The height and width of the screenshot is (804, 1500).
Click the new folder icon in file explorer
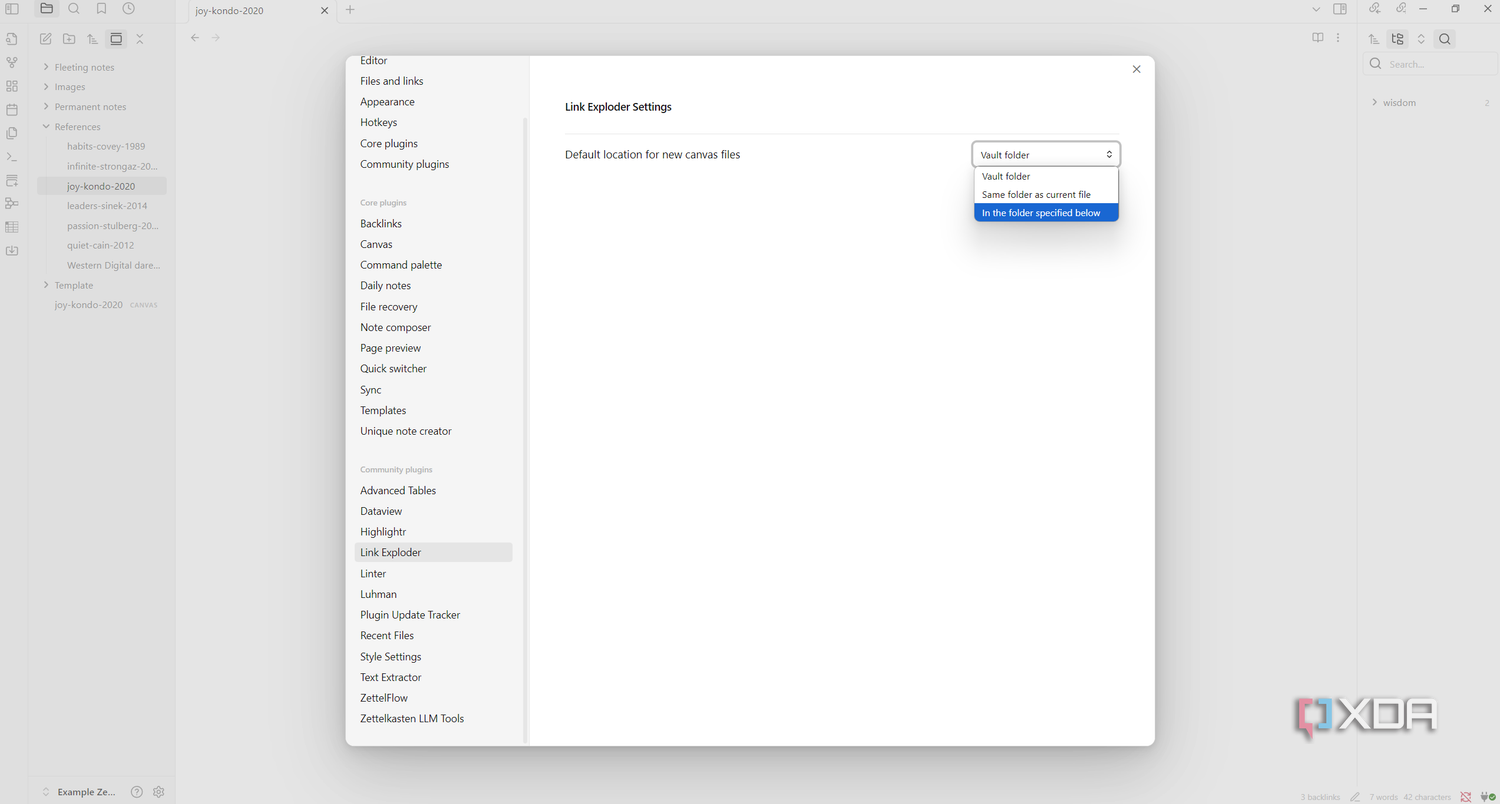(69, 39)
